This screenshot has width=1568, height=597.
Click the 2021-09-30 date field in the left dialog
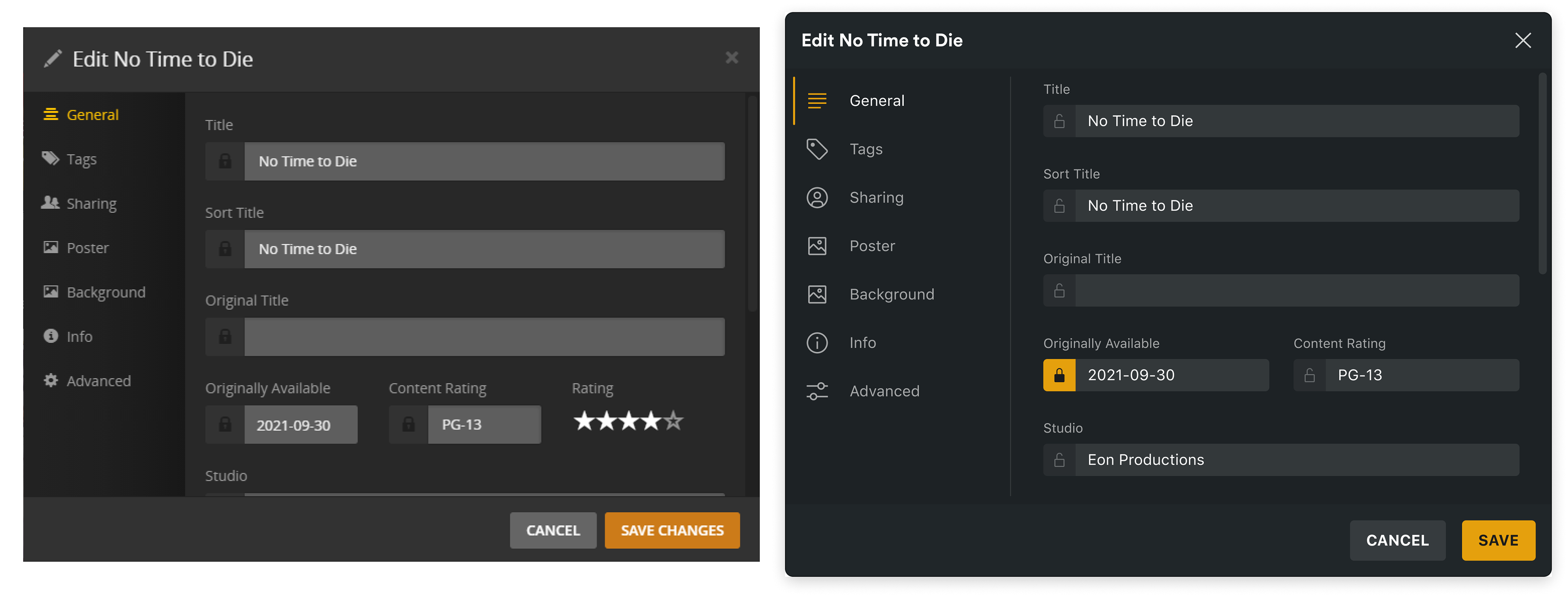pos(301,424)
